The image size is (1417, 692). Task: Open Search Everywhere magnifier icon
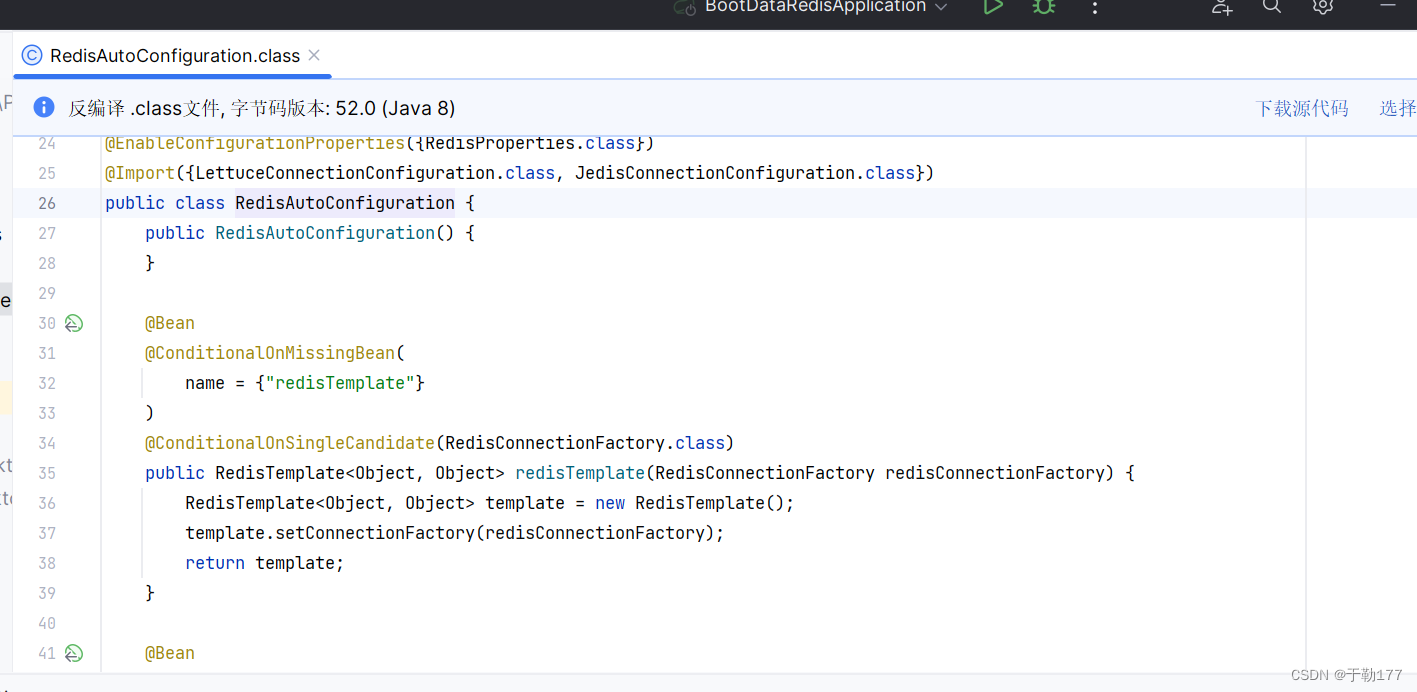pyautogui.click(x=1272, y=7)
